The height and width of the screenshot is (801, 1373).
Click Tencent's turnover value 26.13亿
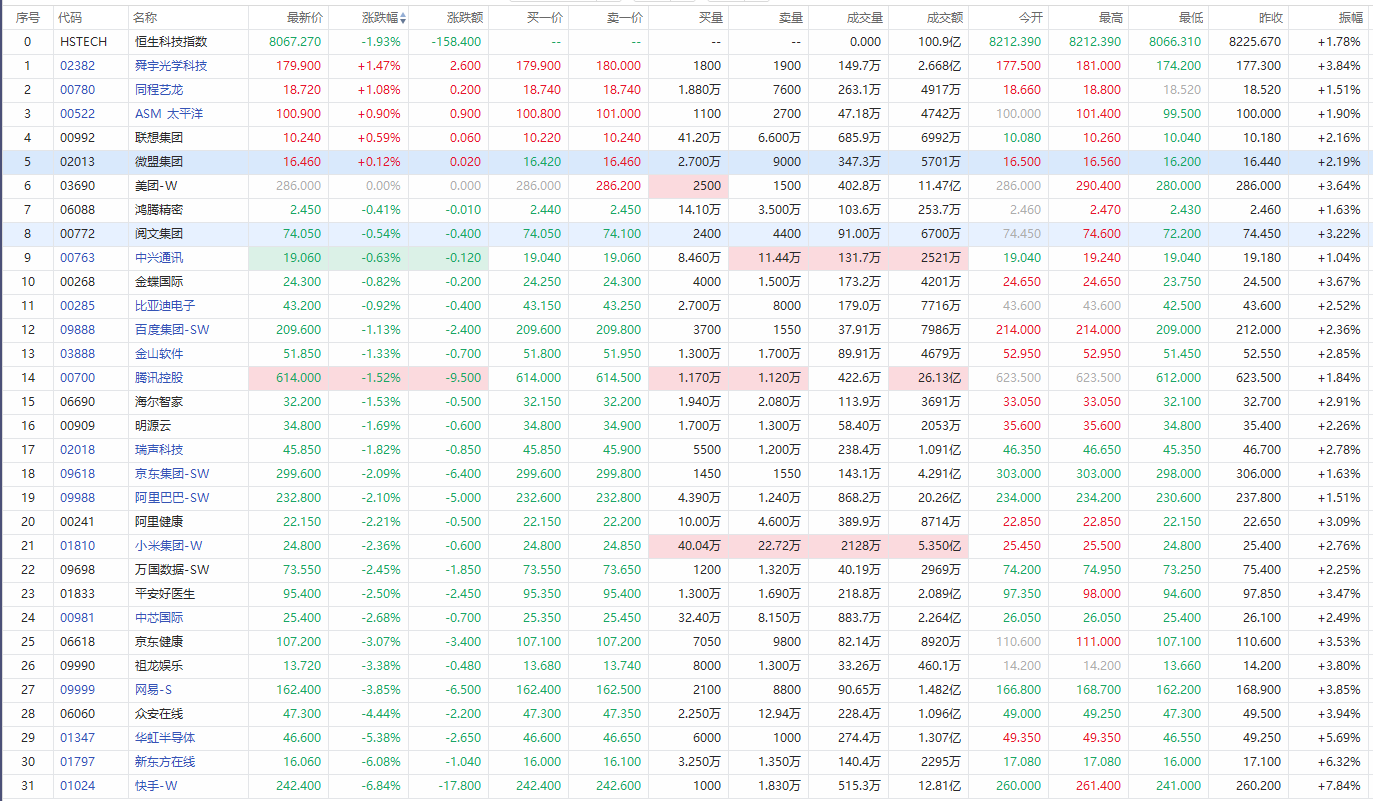[940, 378]
